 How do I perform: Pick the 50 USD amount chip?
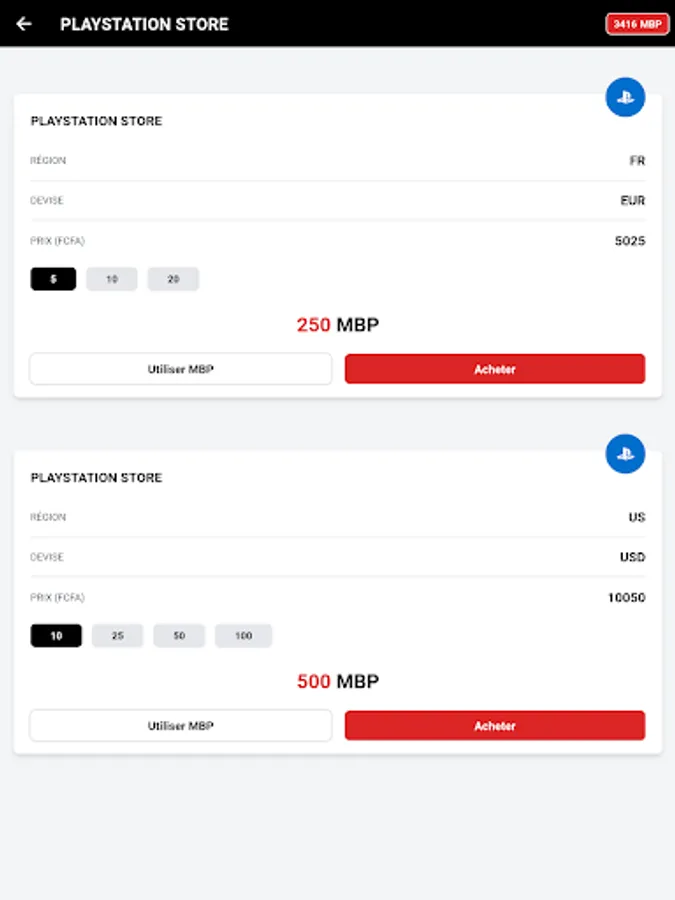point(179,636)
